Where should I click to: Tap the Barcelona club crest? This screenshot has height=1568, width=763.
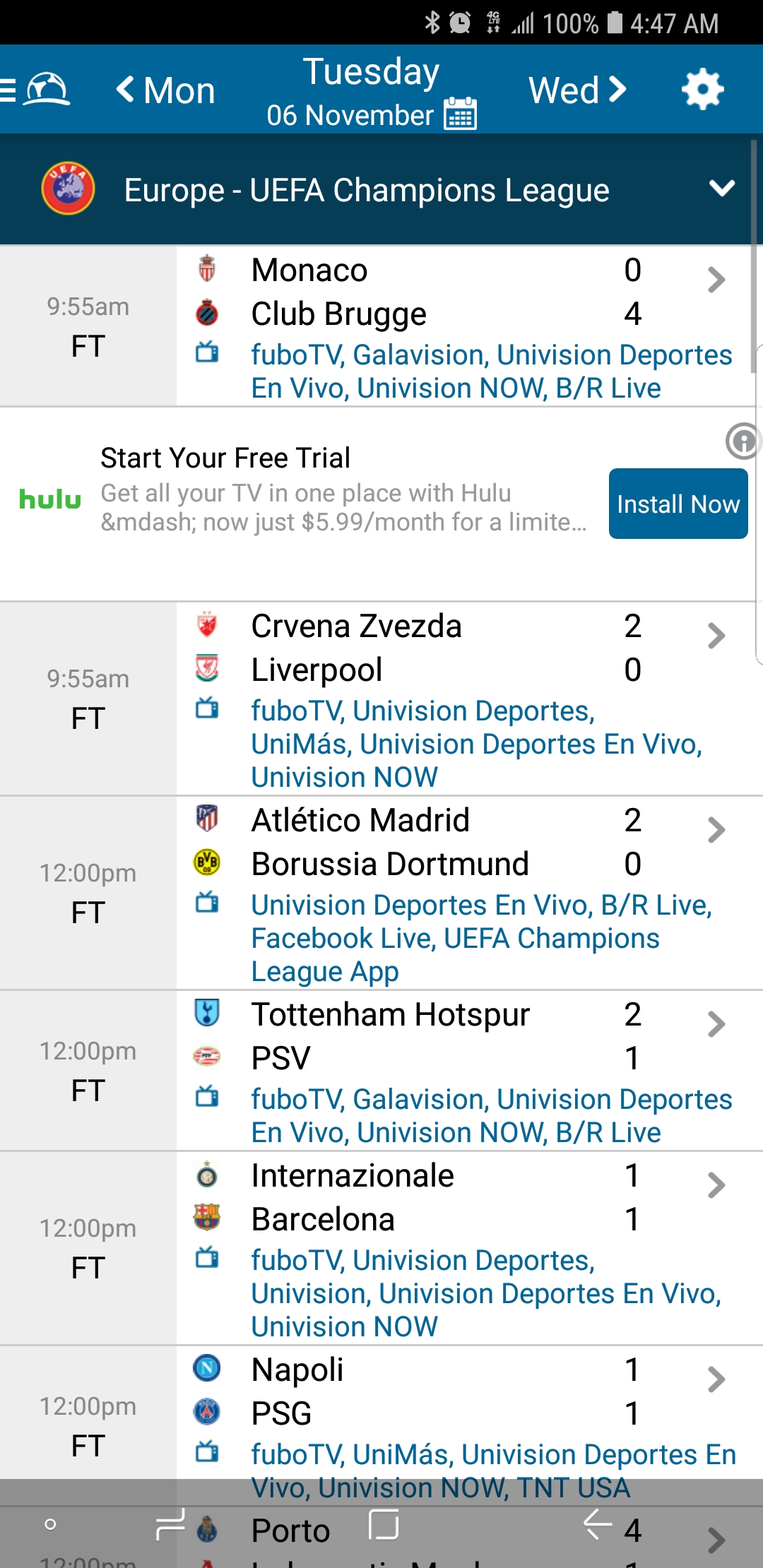pyautogui.click(x=207, y=1218)
